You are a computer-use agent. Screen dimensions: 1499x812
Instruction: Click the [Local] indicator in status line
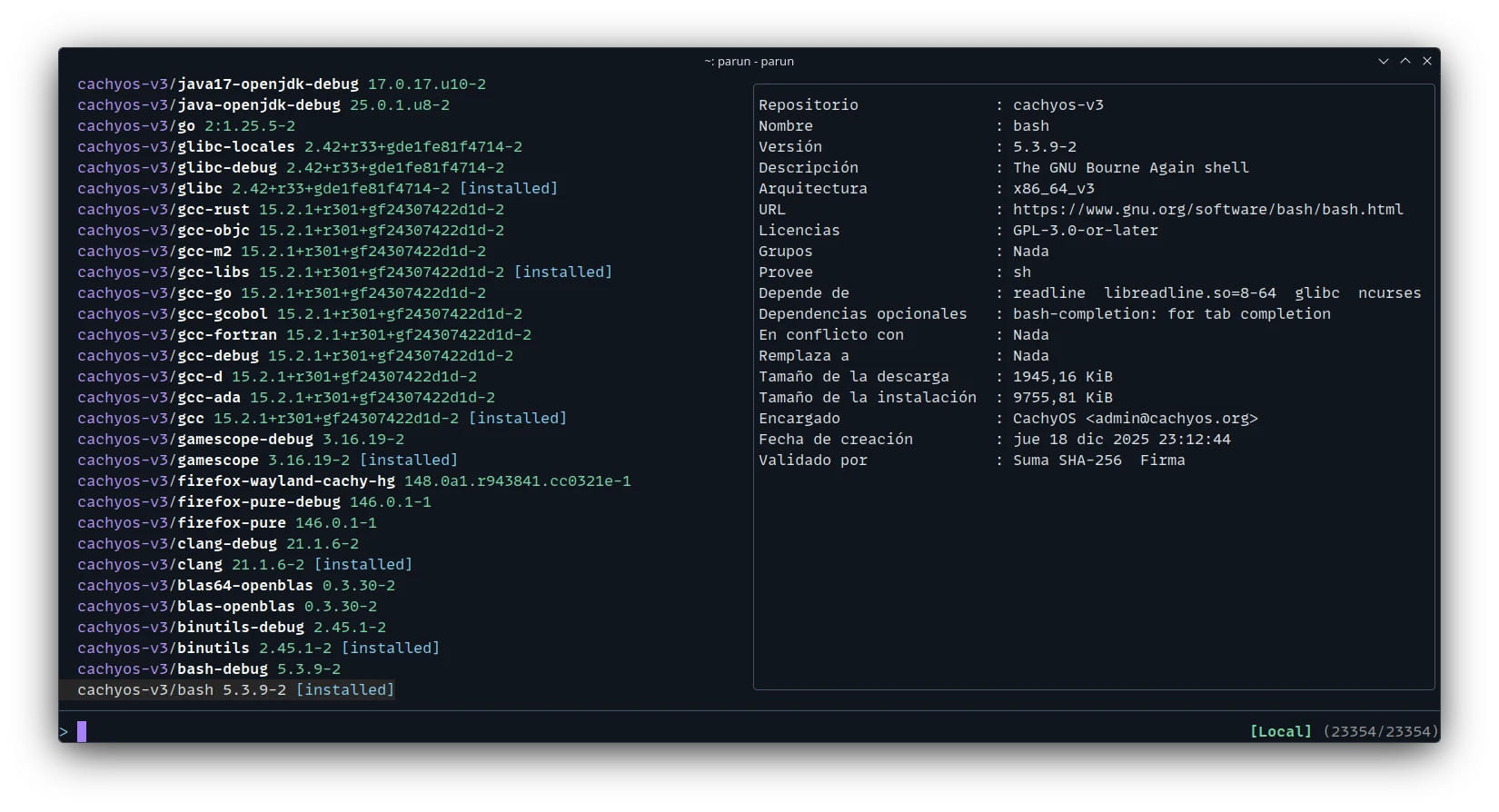point(1281,731)
